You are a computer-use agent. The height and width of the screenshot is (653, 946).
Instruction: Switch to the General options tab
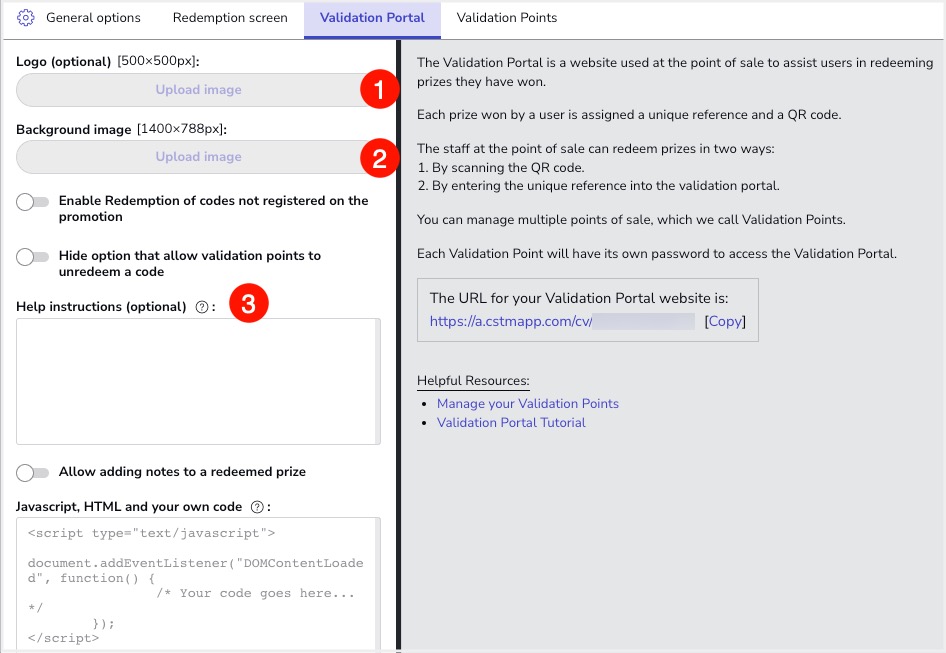[93, 18]
